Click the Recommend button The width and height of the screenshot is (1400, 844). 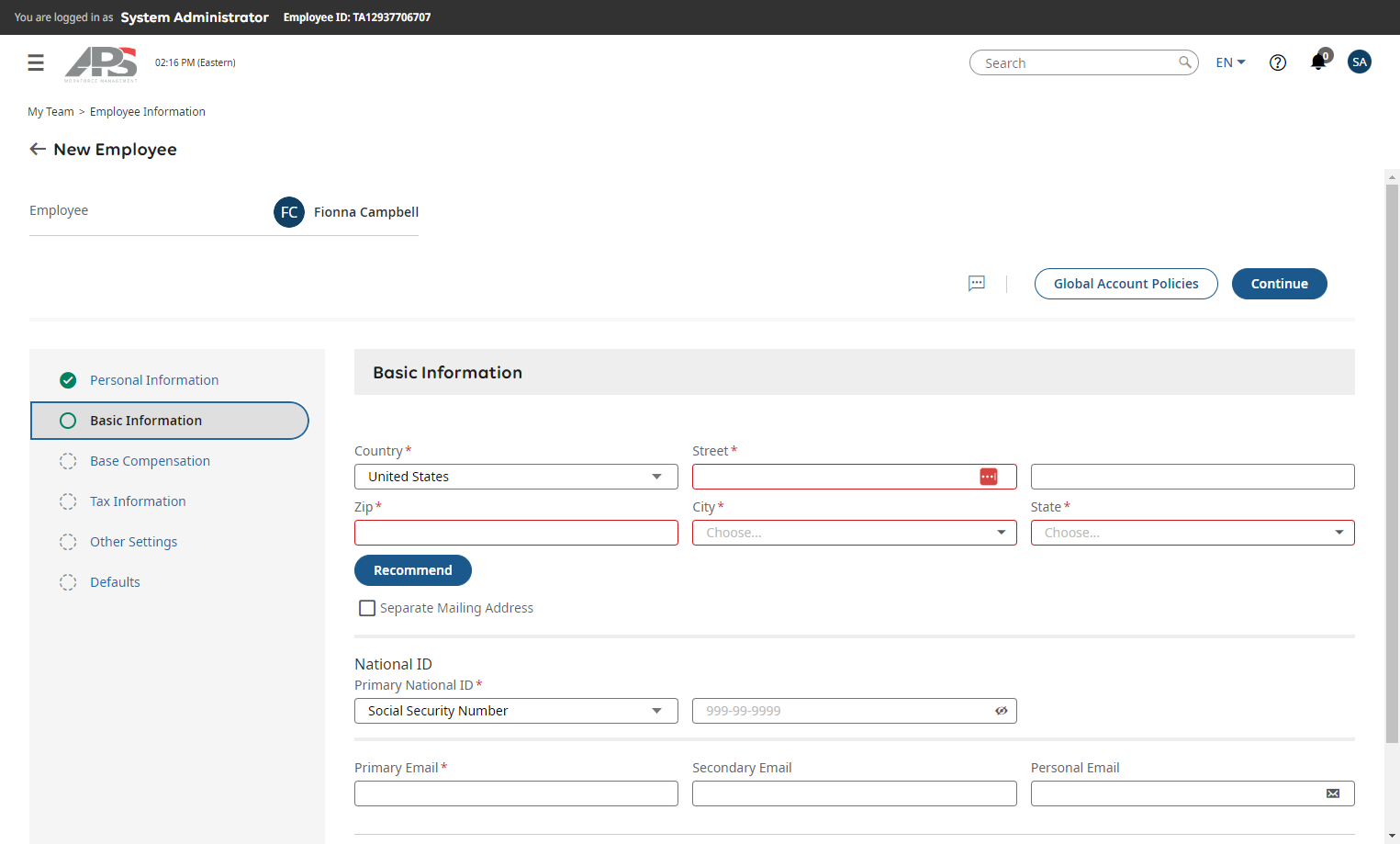413,570
